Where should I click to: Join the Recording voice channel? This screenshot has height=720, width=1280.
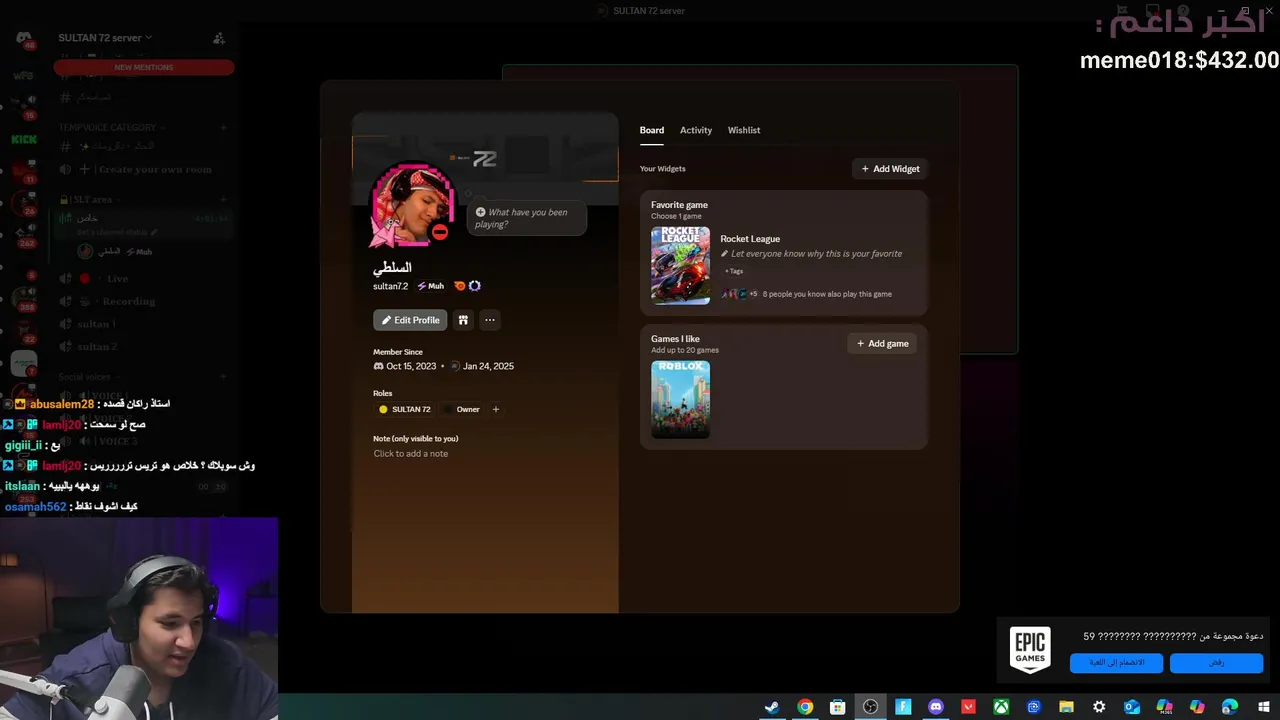[146, 301]
